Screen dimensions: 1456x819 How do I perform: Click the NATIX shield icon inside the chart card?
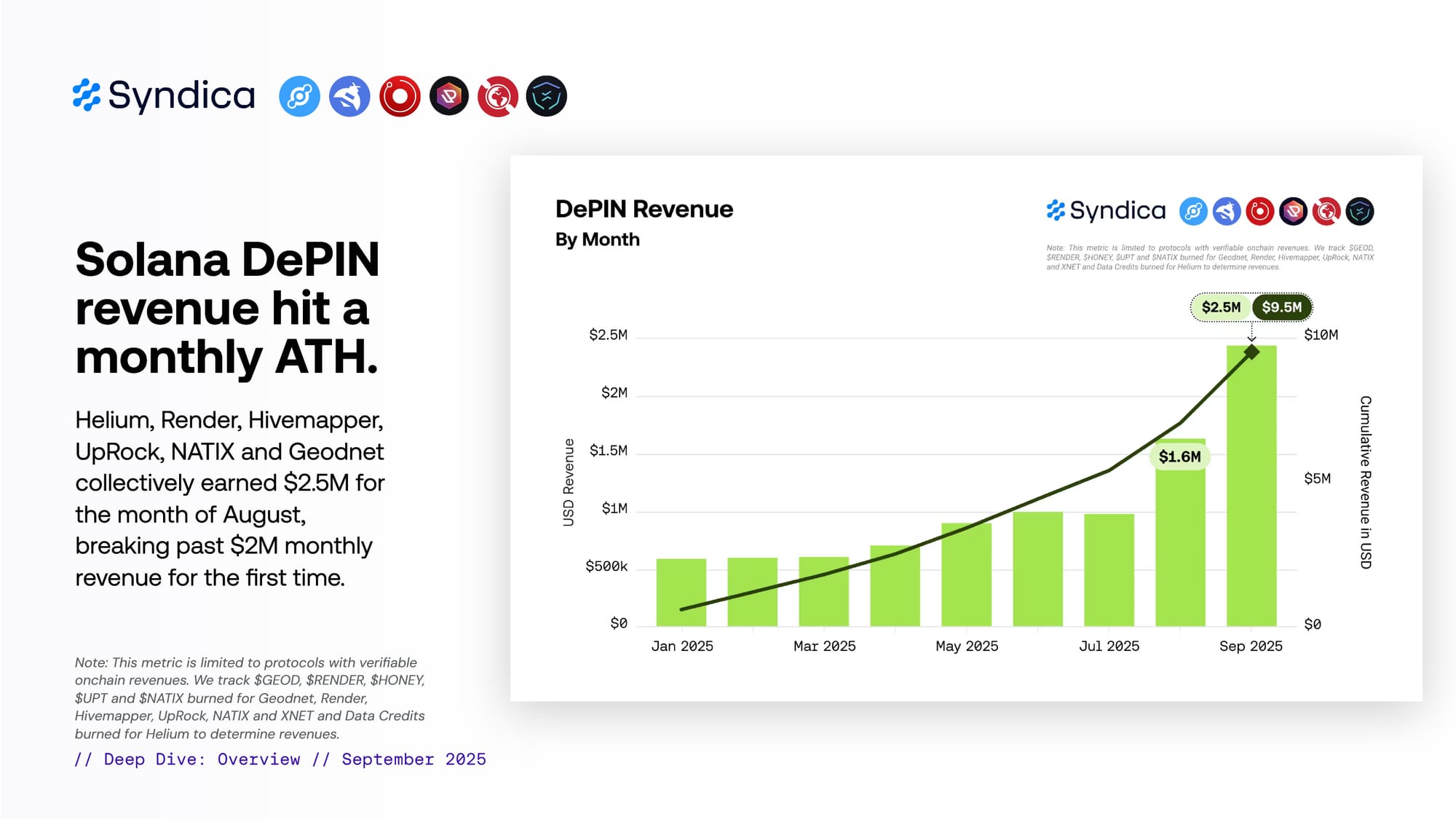[1359, 211]
